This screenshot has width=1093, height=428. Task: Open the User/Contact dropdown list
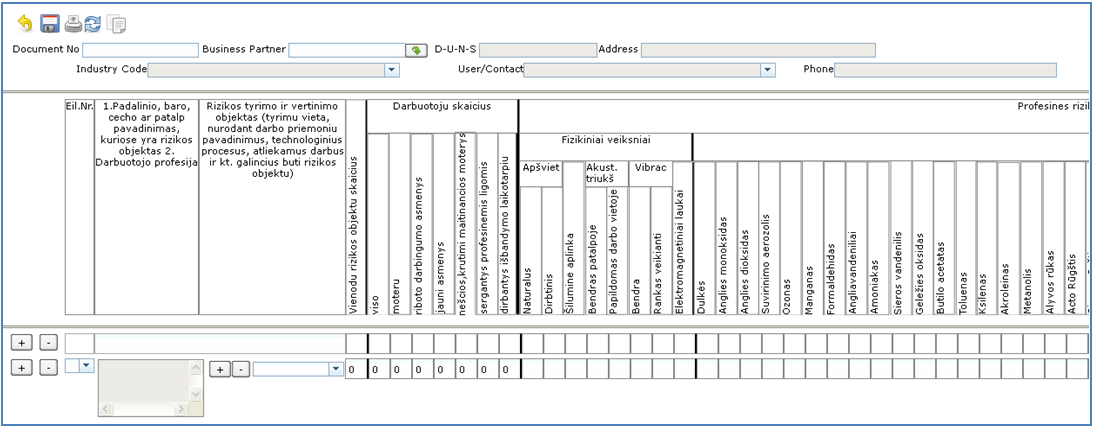[x=768, y=70]
